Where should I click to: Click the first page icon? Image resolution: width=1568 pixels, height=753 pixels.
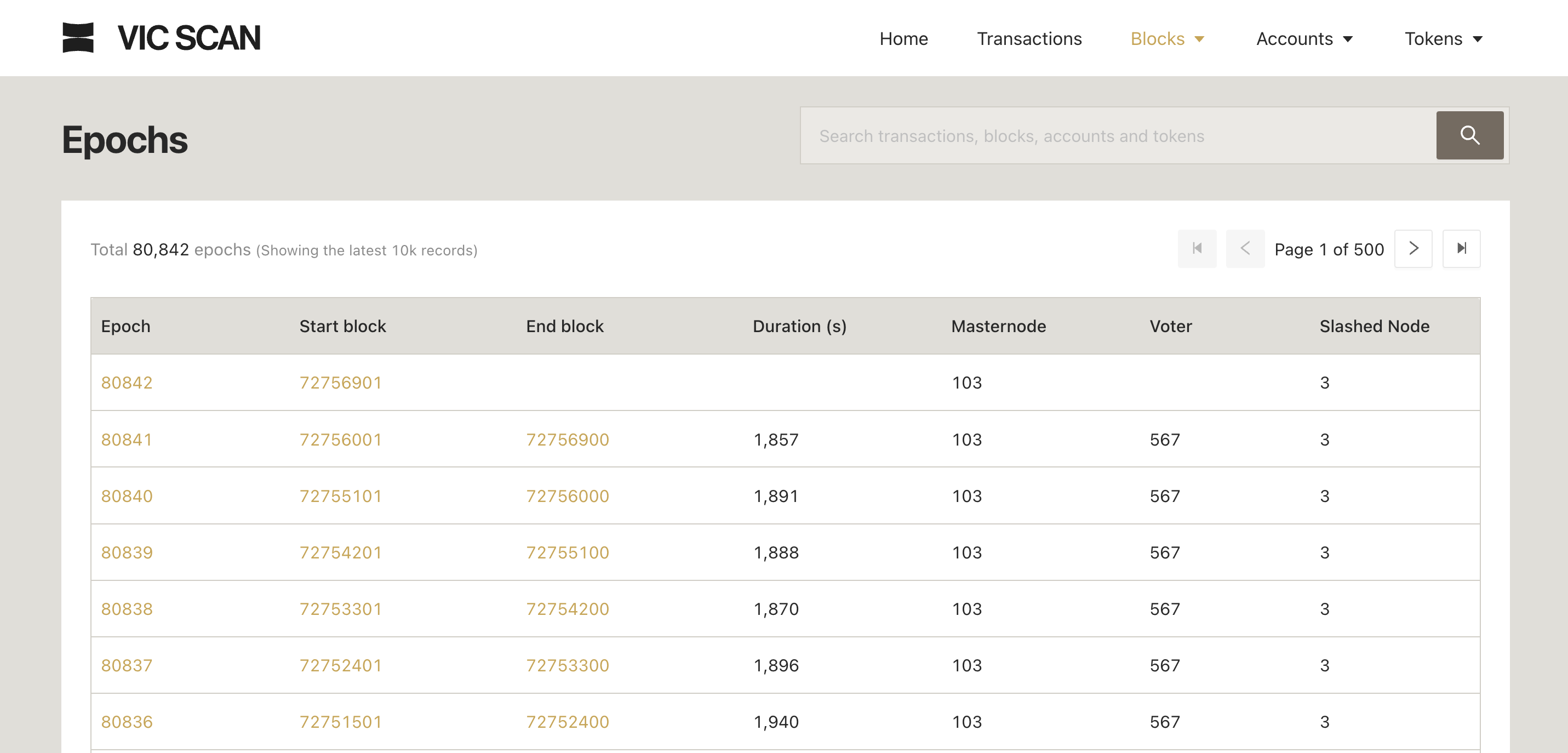pos(1197,248)
